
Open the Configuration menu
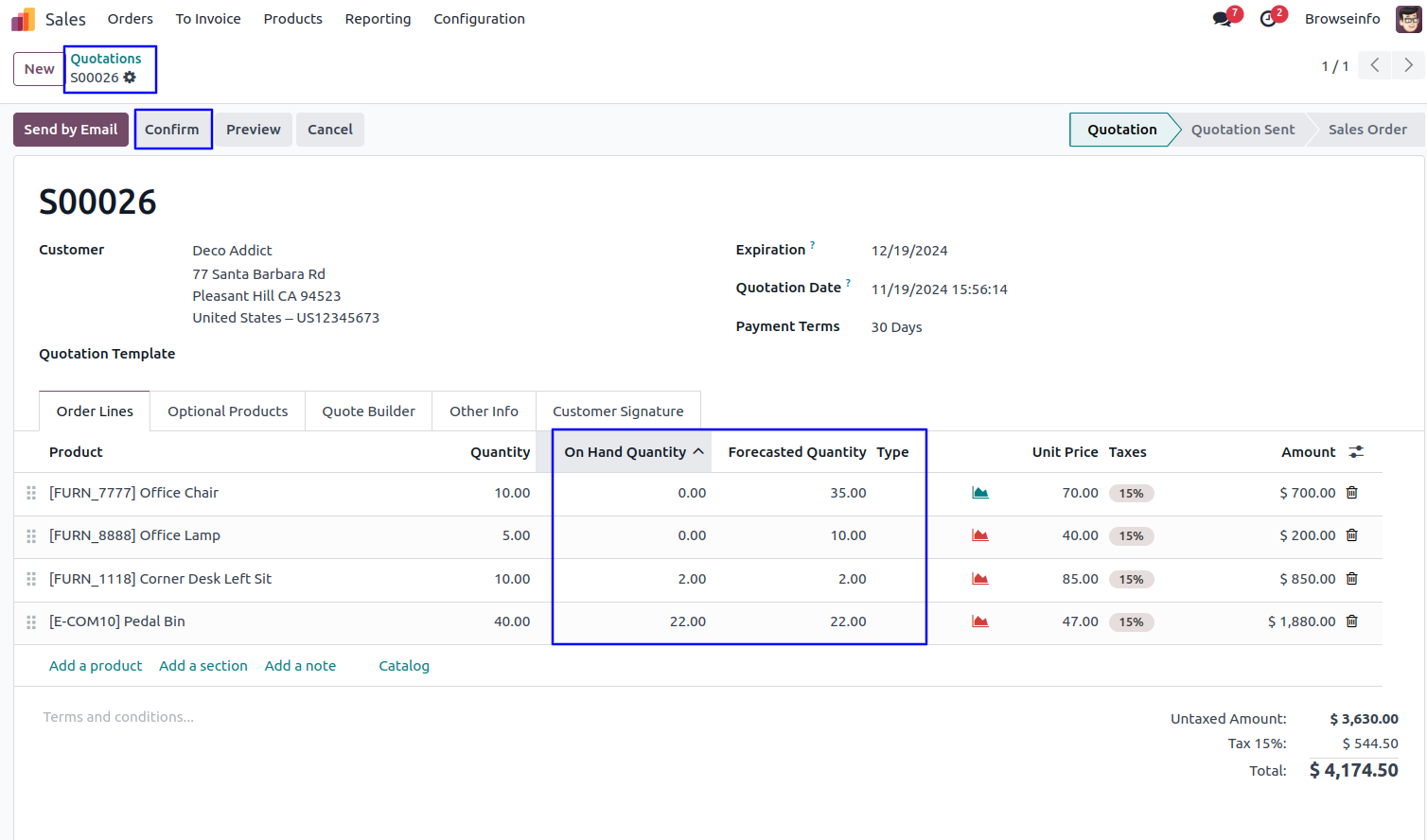(x=479, y=19)
